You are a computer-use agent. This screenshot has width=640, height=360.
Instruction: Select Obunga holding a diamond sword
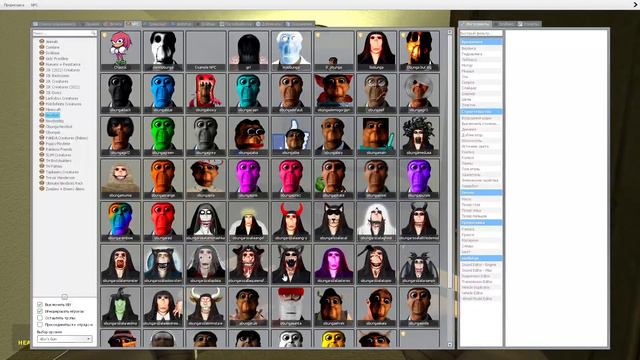coord(376,136)
